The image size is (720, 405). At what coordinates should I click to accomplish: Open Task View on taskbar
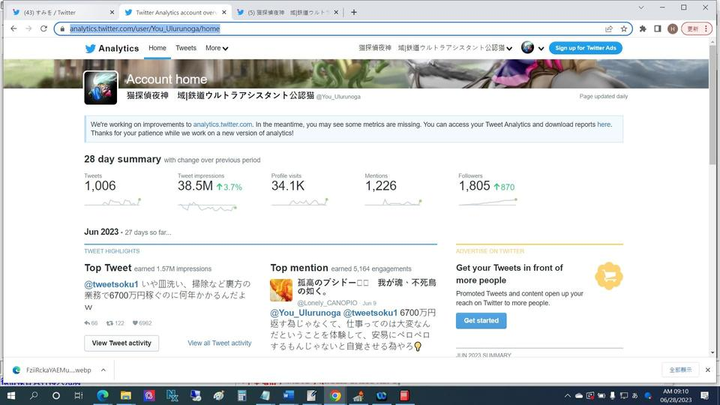point(79,395)
